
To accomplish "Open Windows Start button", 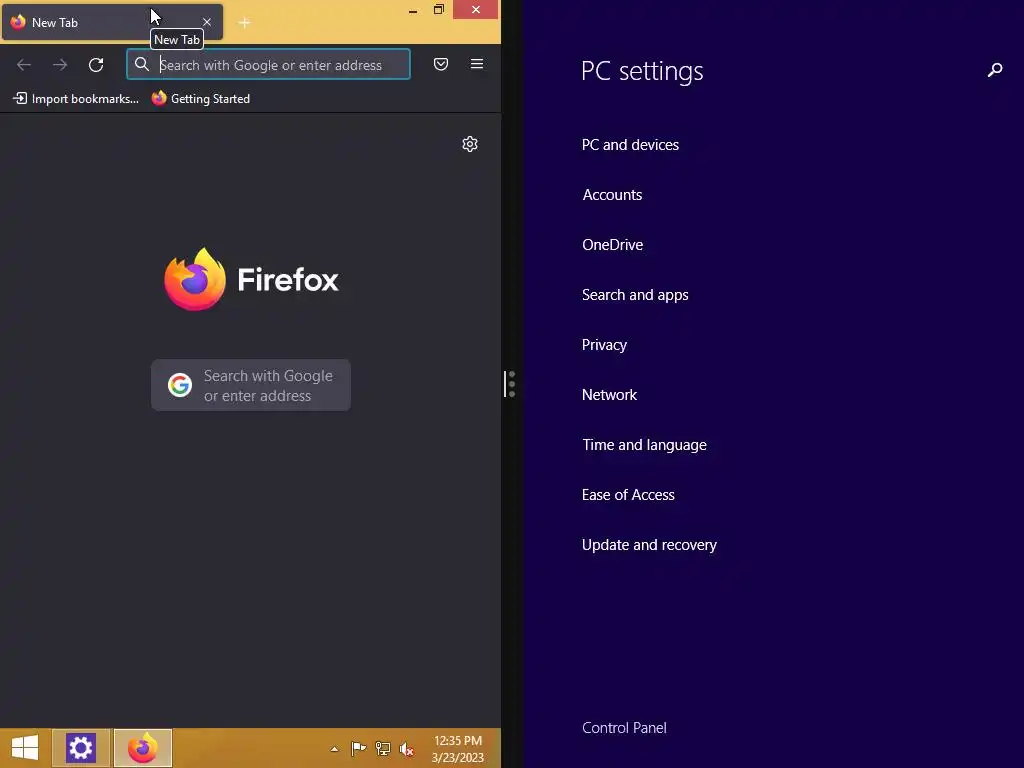I will [25, 748].
